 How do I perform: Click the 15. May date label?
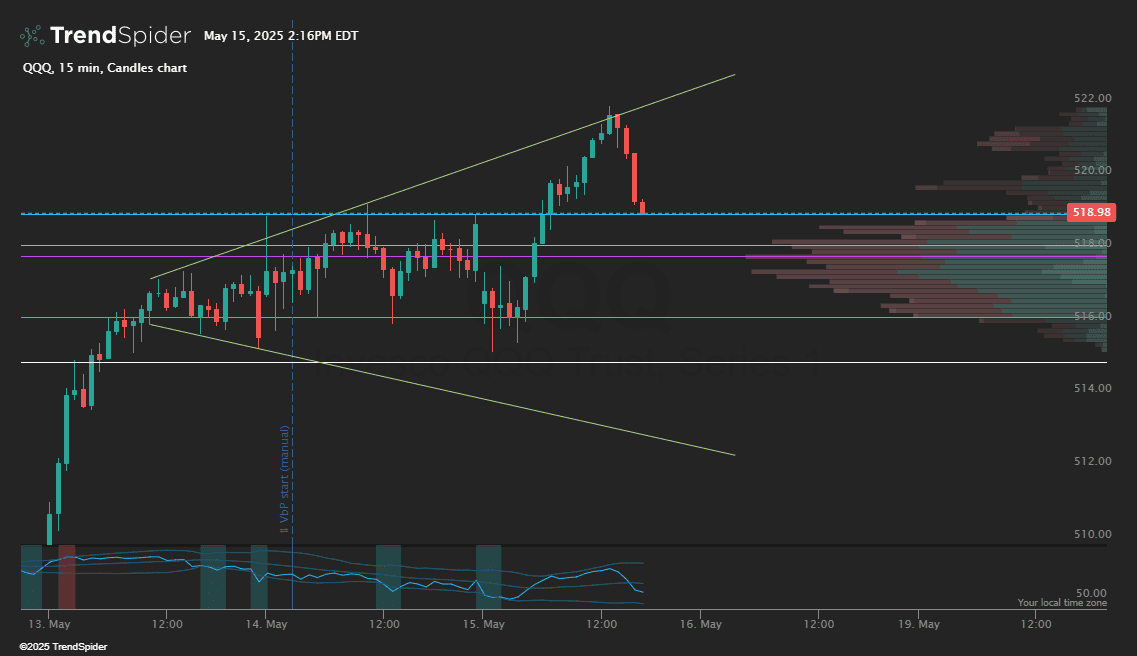tap(484, 624)
